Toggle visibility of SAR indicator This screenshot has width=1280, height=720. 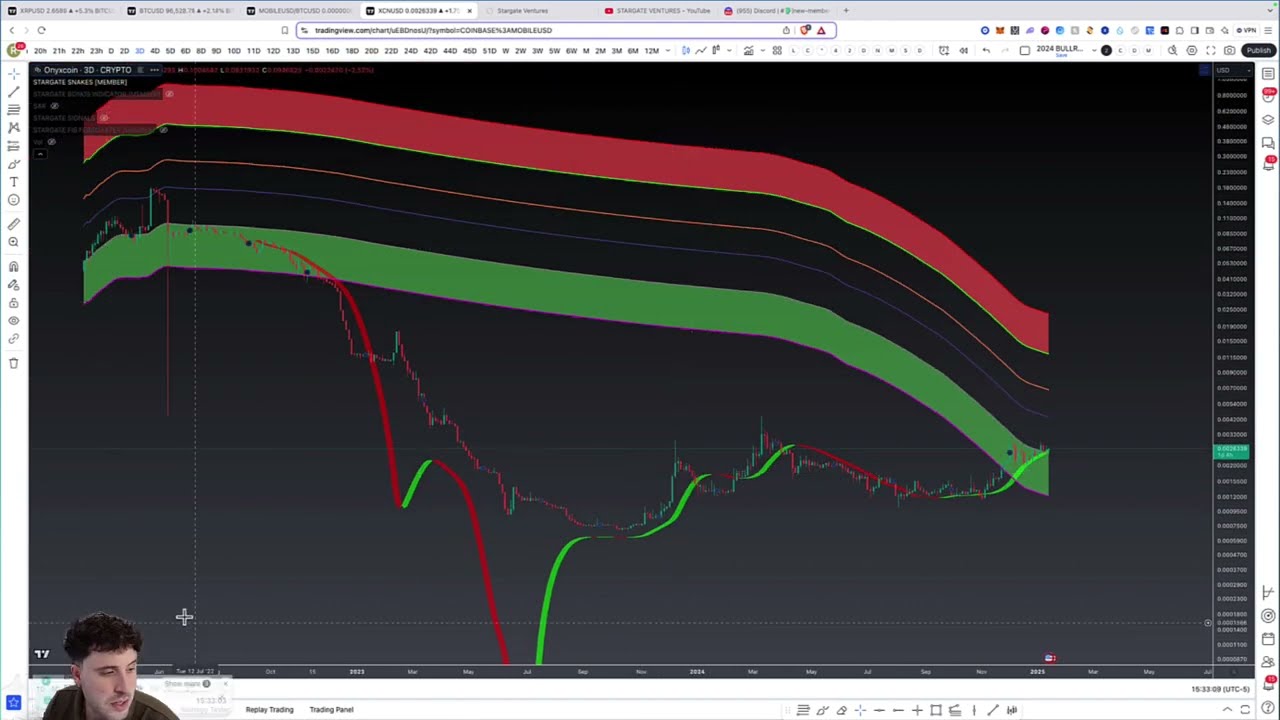54,106
